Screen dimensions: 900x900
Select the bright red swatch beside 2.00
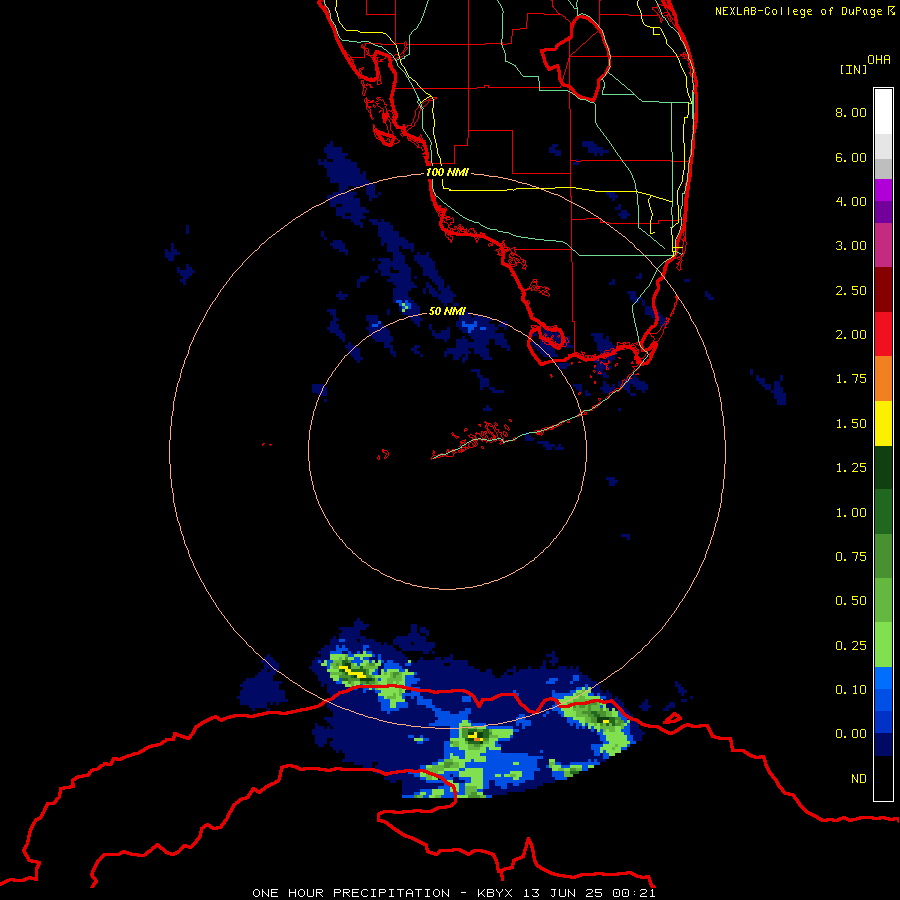pos(883,334)
